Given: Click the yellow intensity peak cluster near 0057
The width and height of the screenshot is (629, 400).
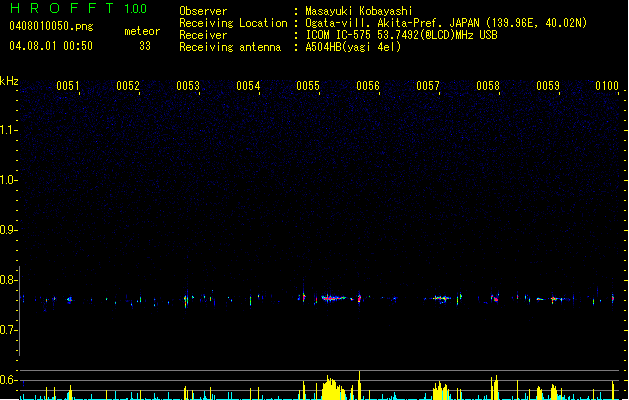Looking at the screenshot, I should tap(440, 390).
